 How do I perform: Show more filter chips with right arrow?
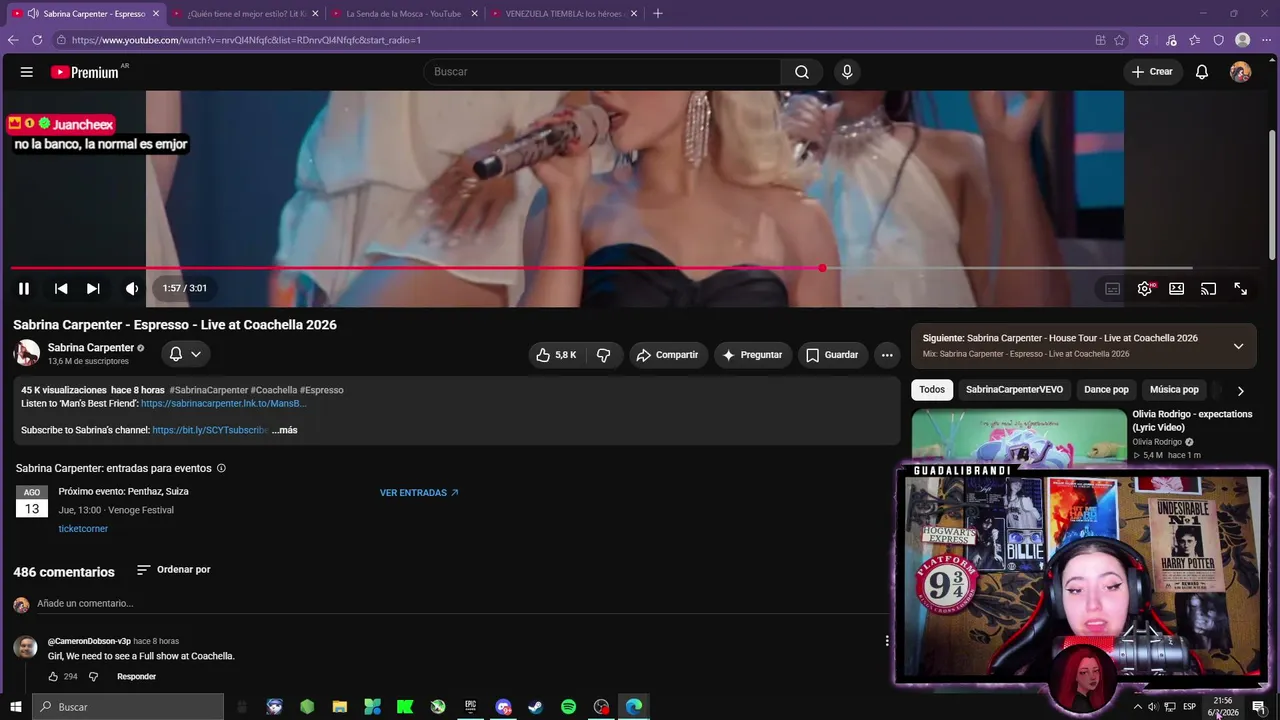pyautogui.click(x=1240, y=391)
